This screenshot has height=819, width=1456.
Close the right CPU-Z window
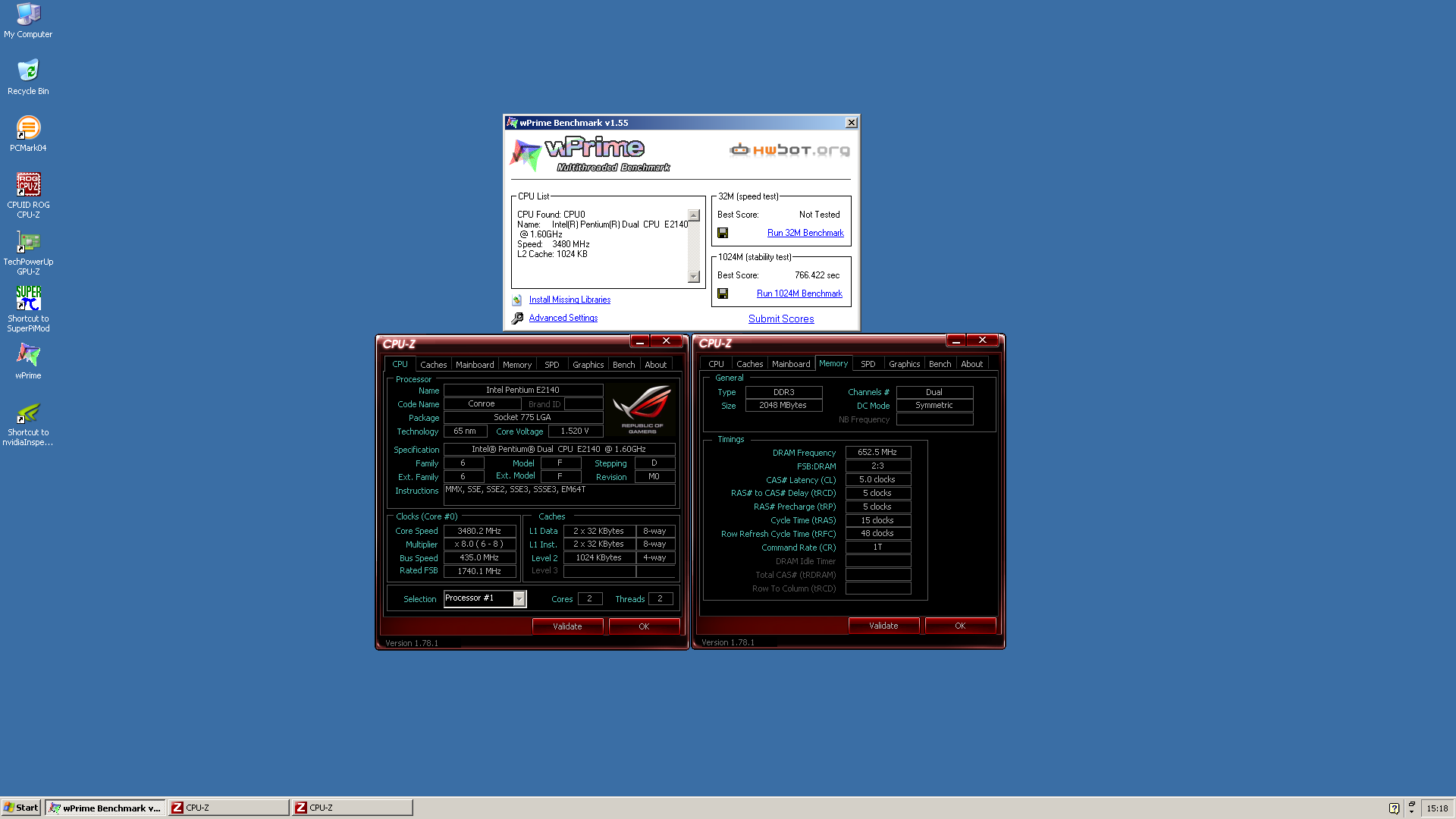(x=983, y=340)
